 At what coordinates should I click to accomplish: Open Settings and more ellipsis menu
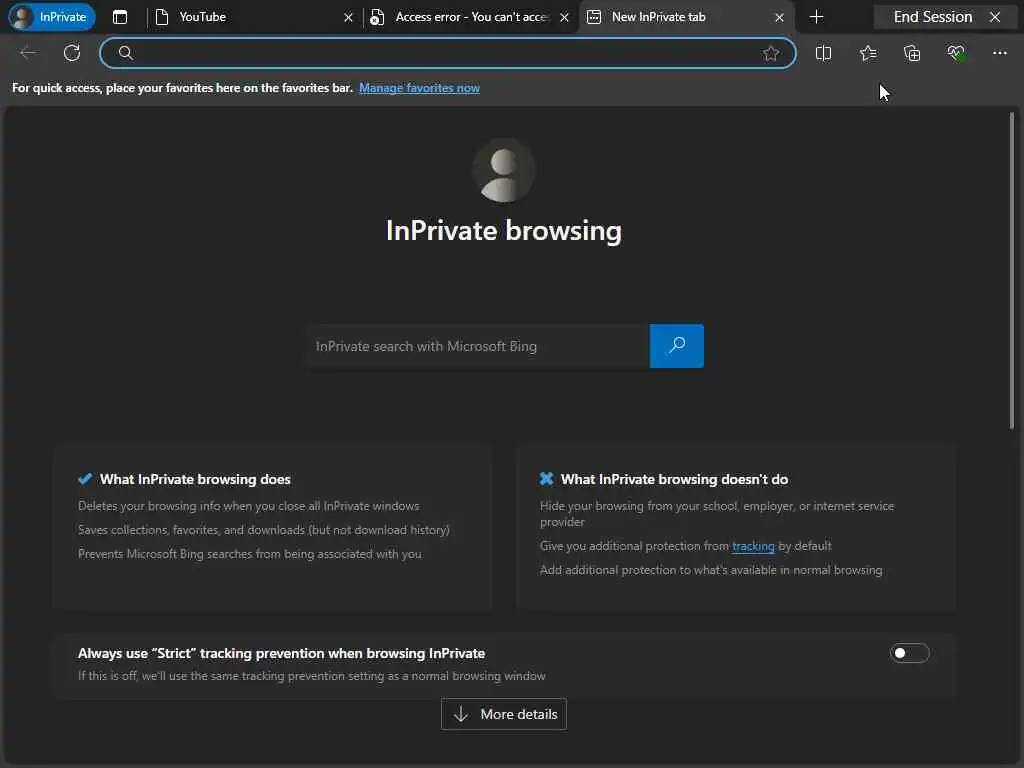pos(1000,53)
